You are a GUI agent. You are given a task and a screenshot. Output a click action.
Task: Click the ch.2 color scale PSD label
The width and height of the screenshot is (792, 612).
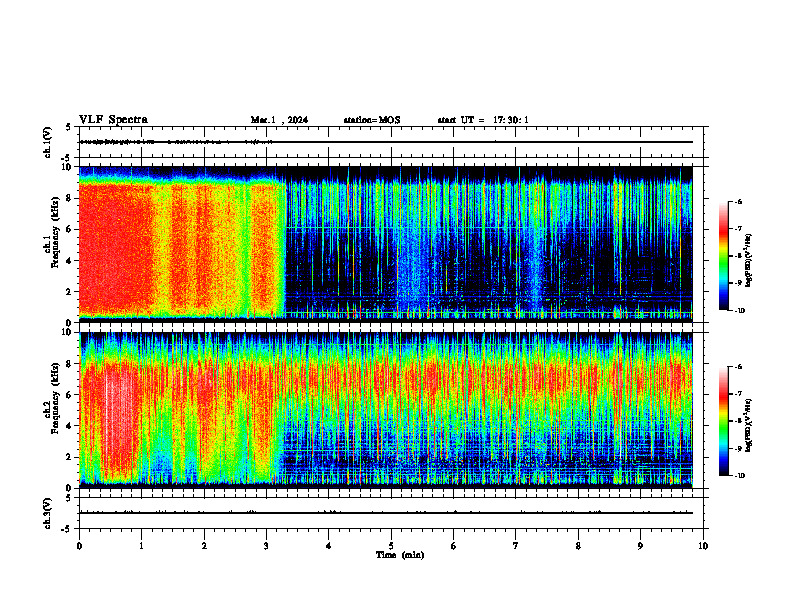(x=748, y=425)
